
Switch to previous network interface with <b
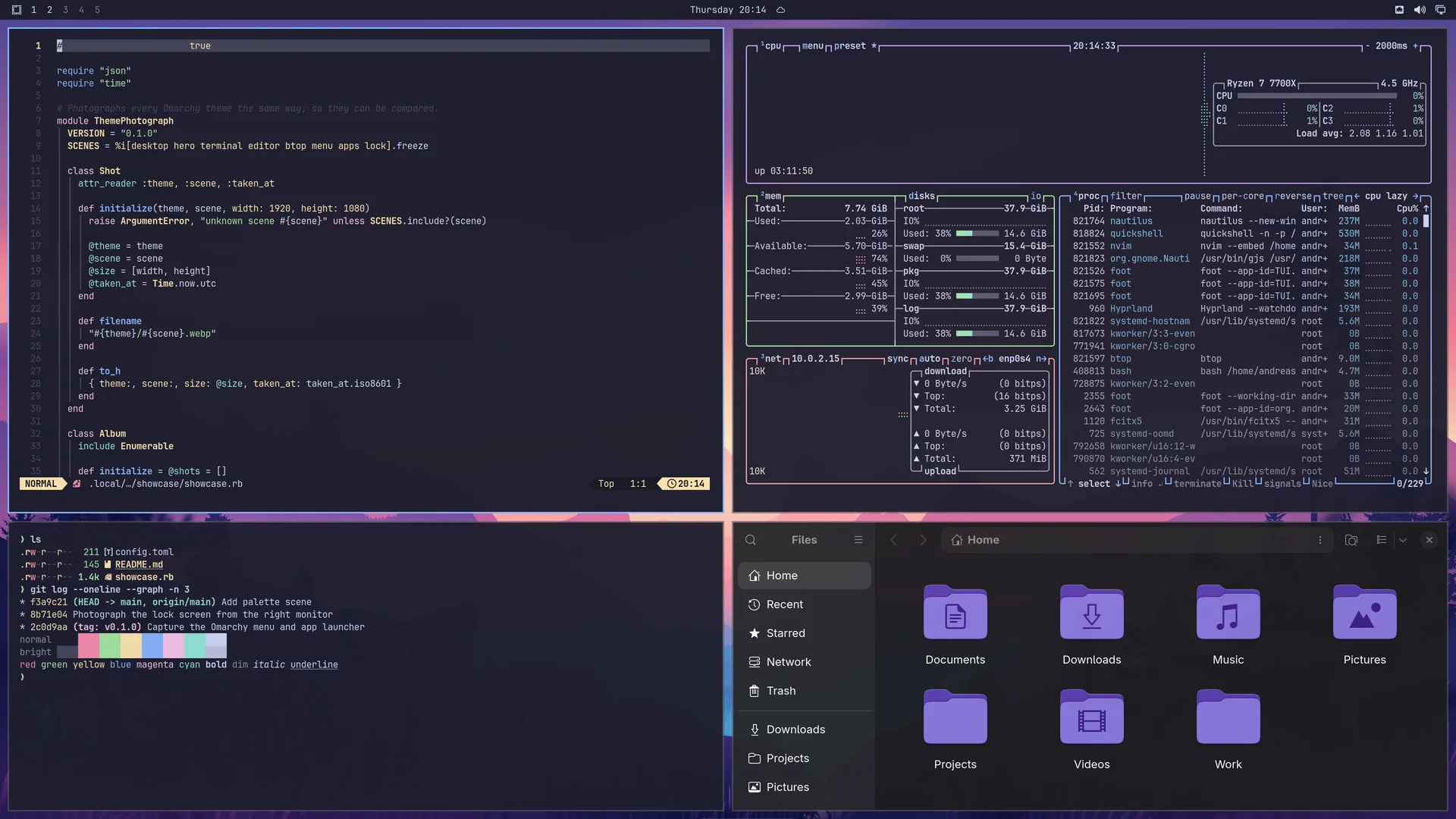pos(988,359)
